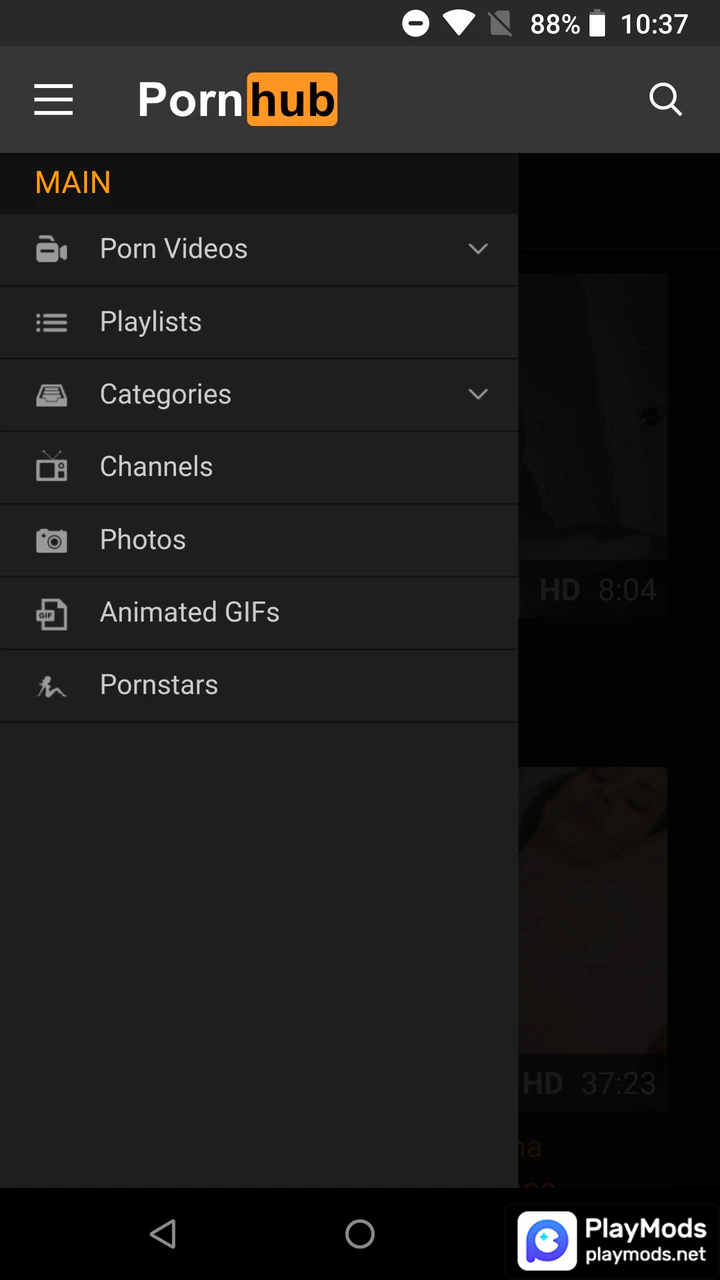This screenshot has height=1280, width=720.
Task: Tap the battery status icon
Action: point(597,23)
